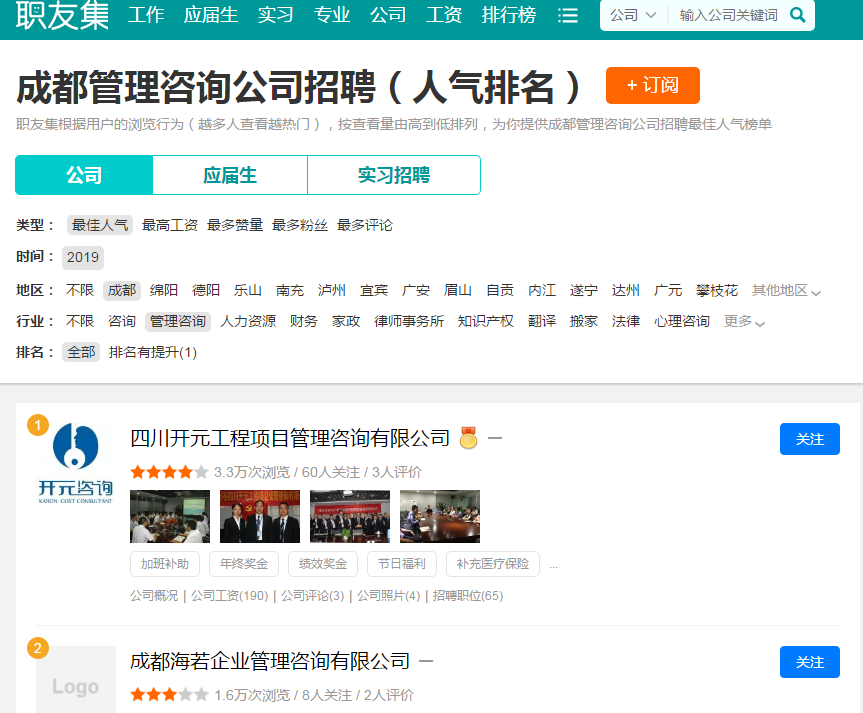Filter region by 德阳
863x713 pixels.
point(206,291)
